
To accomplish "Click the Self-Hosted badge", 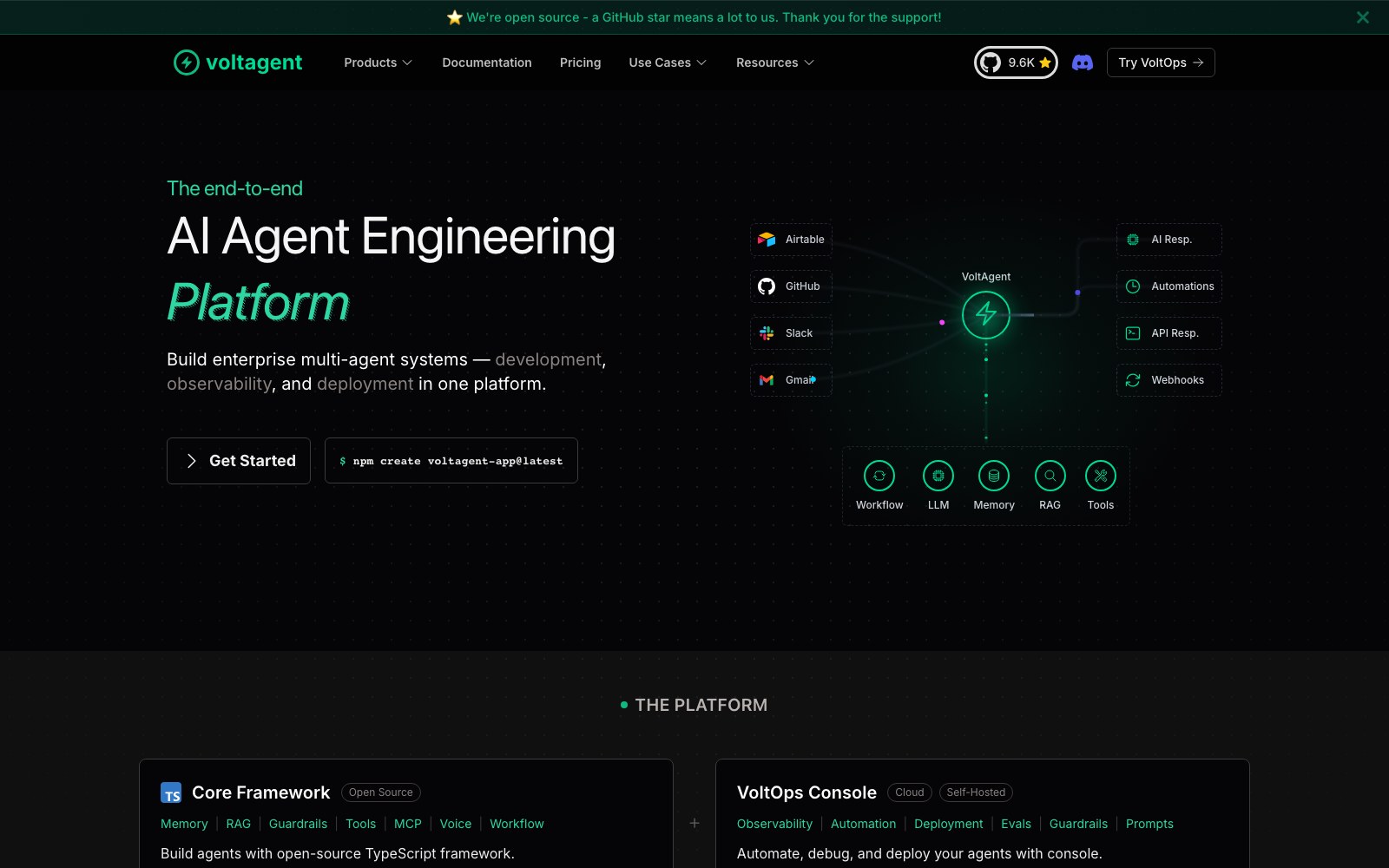I will coord(976,792).
